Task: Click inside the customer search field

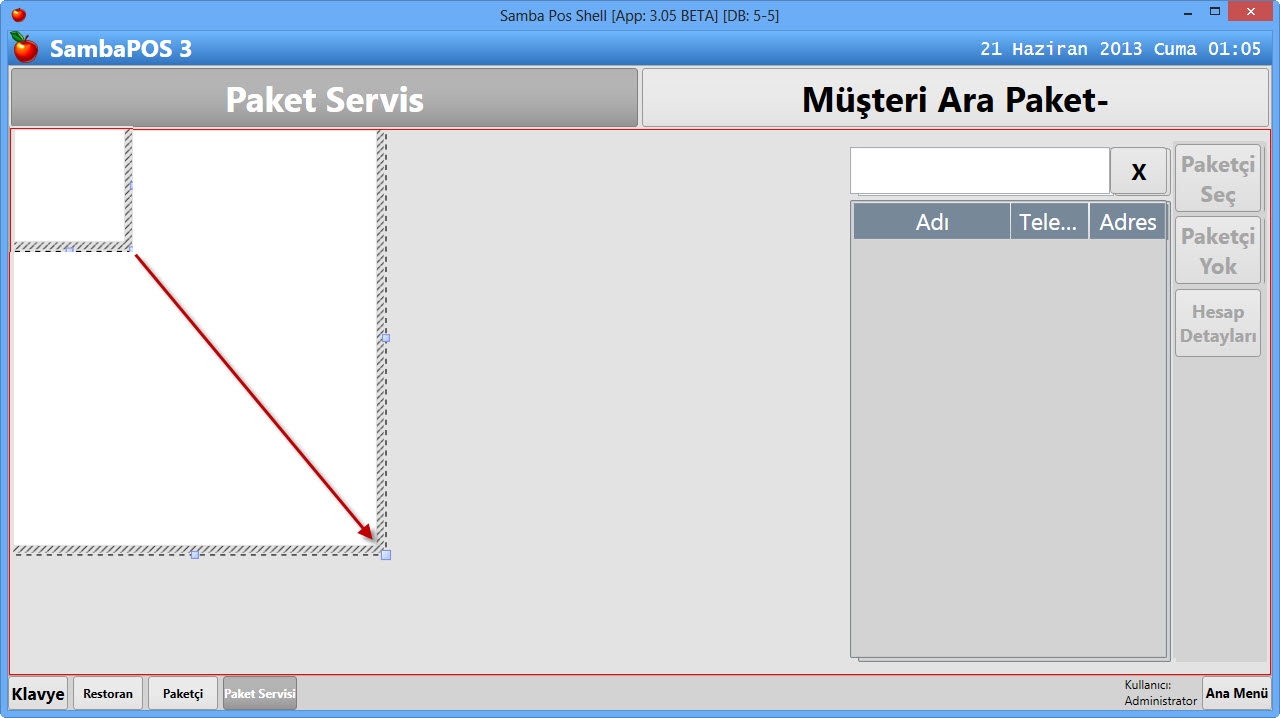Action: point(979,170)
